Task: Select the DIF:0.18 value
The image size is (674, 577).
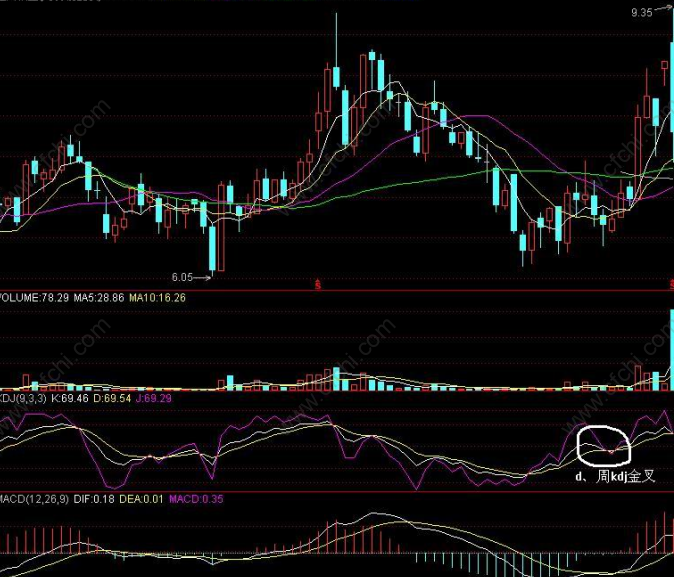Action: [x=94, y=499]
